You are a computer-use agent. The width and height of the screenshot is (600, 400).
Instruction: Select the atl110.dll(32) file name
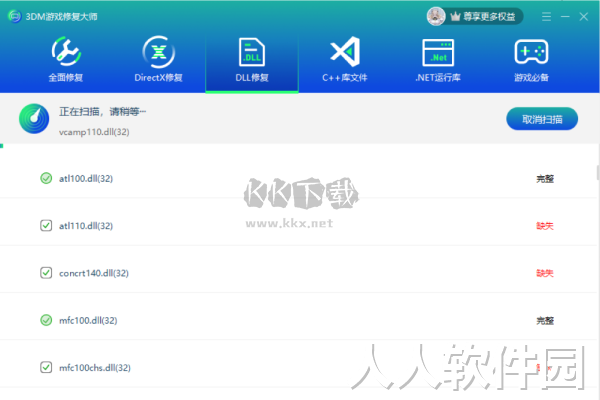coord(86,226)
